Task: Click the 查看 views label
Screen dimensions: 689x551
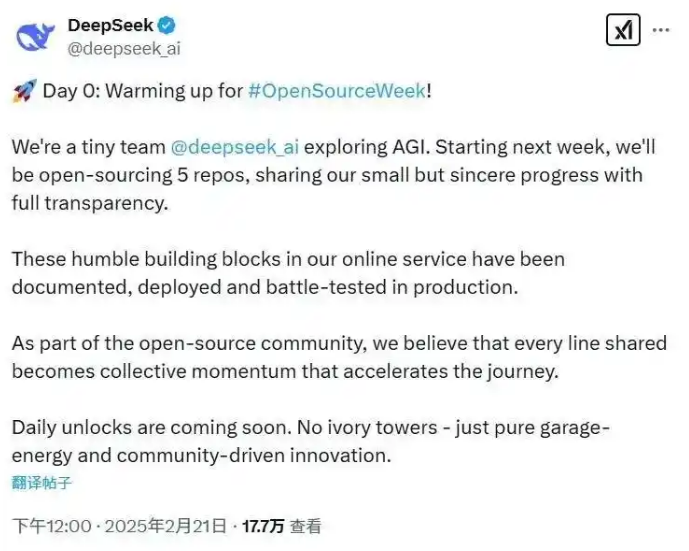Action: [x=306, y=526]
